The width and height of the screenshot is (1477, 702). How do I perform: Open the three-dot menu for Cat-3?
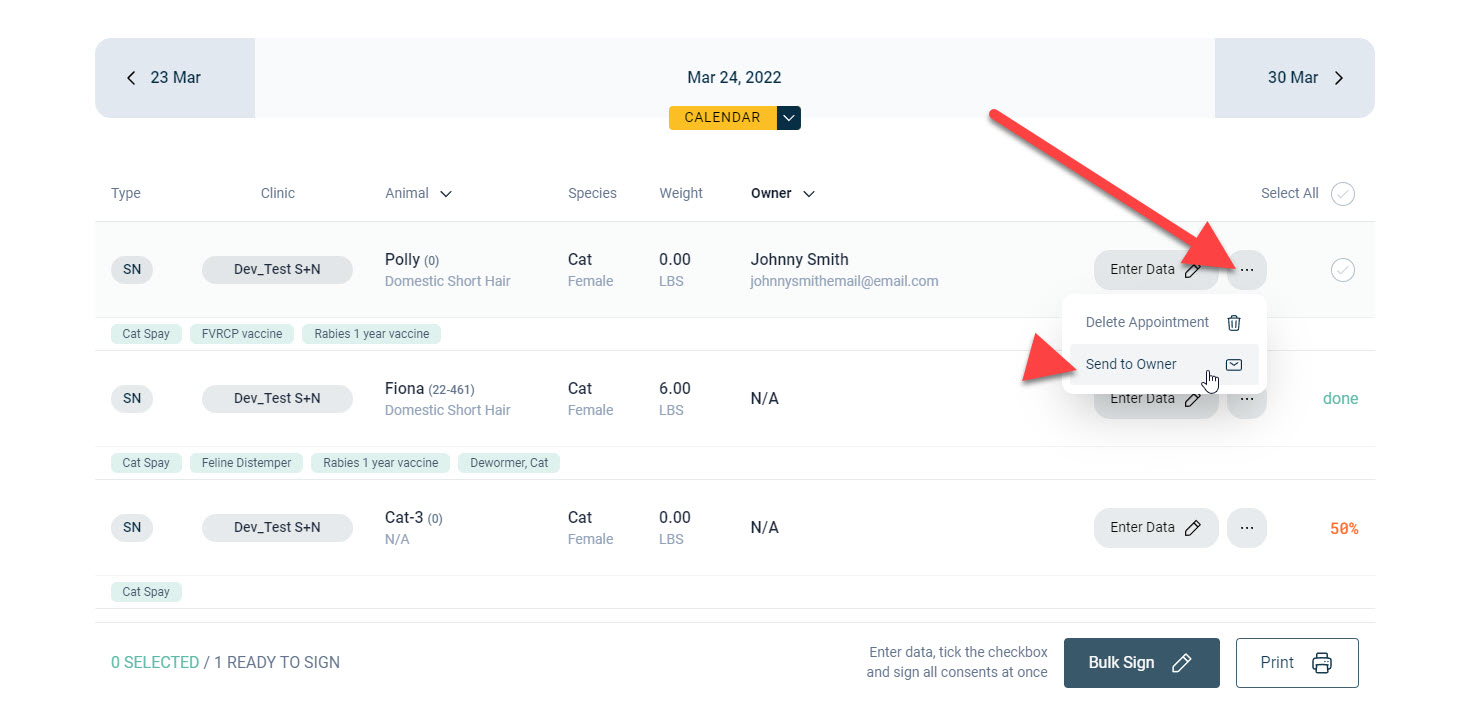[x=1246, y=527]
